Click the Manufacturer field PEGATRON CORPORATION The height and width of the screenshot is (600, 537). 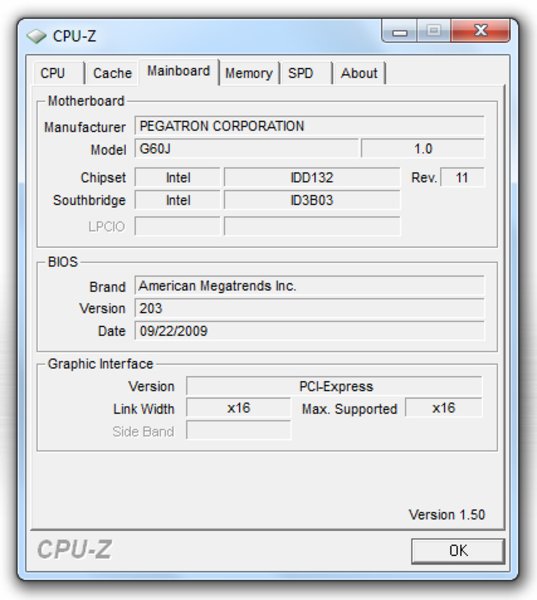309,126
